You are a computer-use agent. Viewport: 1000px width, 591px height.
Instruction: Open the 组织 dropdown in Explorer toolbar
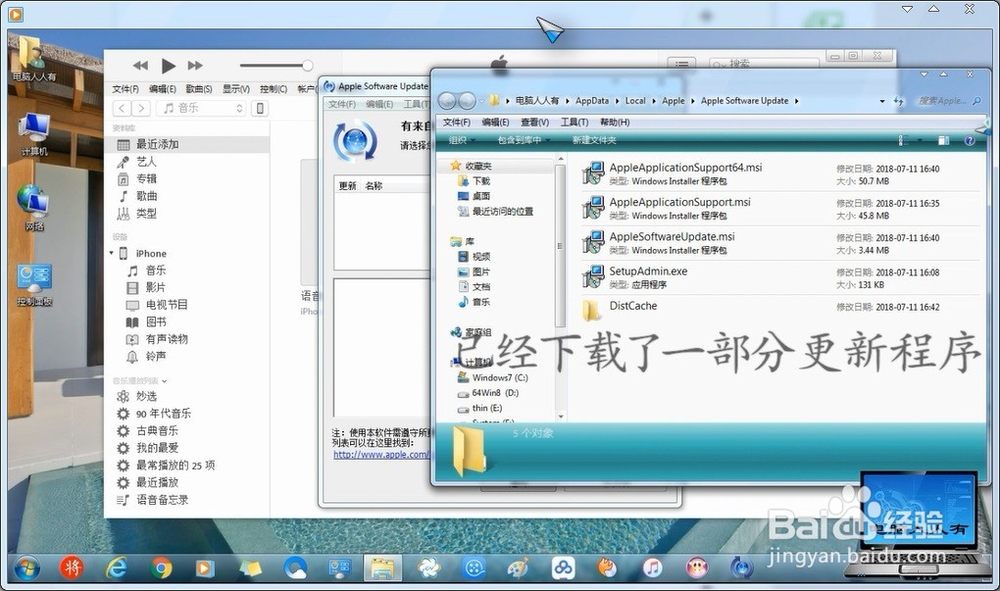[x=462, y=140]
